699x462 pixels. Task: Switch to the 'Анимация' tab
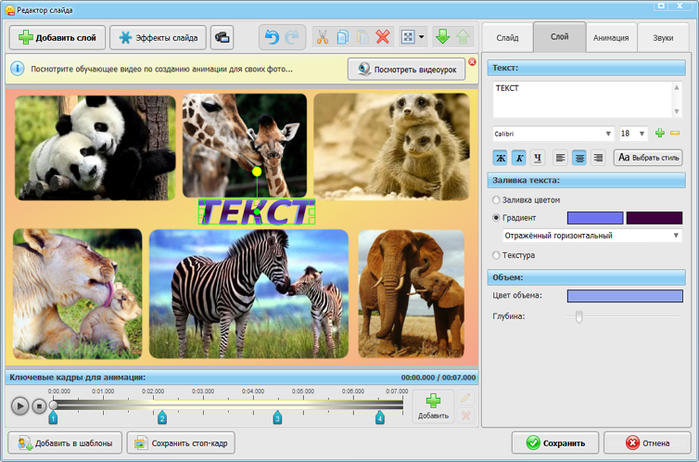[x=611, y=37]
